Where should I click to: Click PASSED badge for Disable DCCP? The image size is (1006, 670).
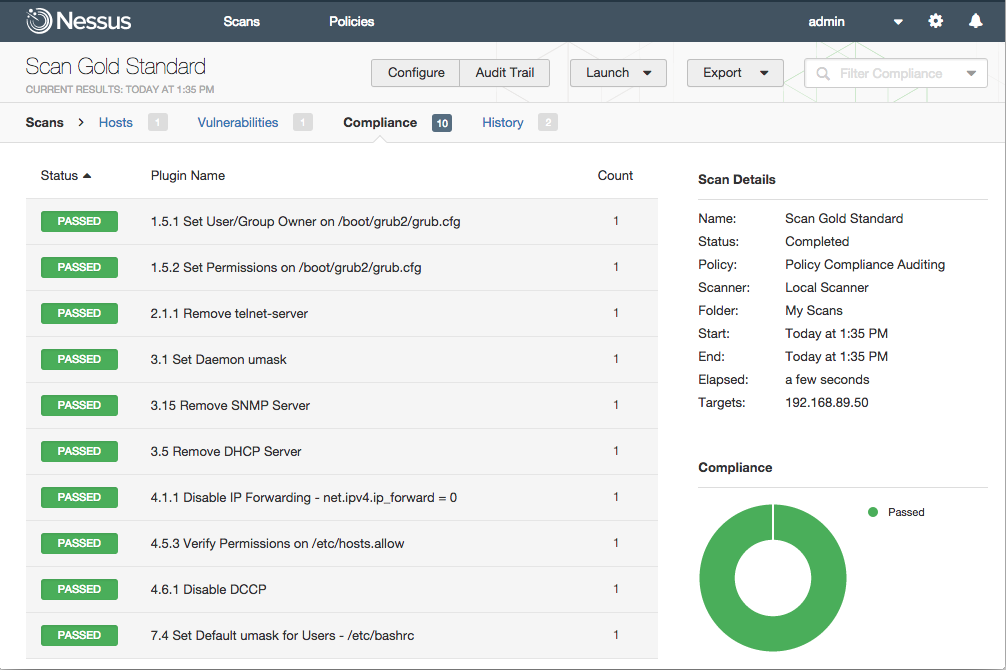pos(80,589)
